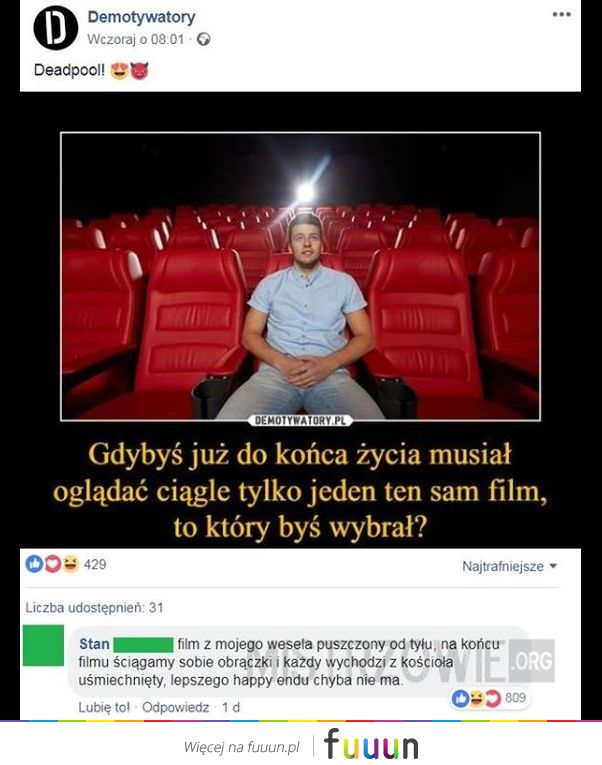Click Odpowiedz under Stan's comment
Screen dimensions: 602x765
click(x=175, y=707)
